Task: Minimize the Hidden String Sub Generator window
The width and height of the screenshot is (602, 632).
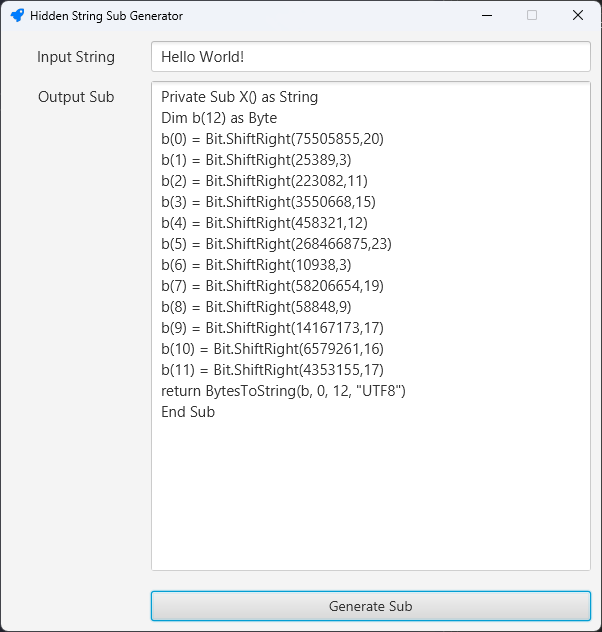Action: pos(486,16)
